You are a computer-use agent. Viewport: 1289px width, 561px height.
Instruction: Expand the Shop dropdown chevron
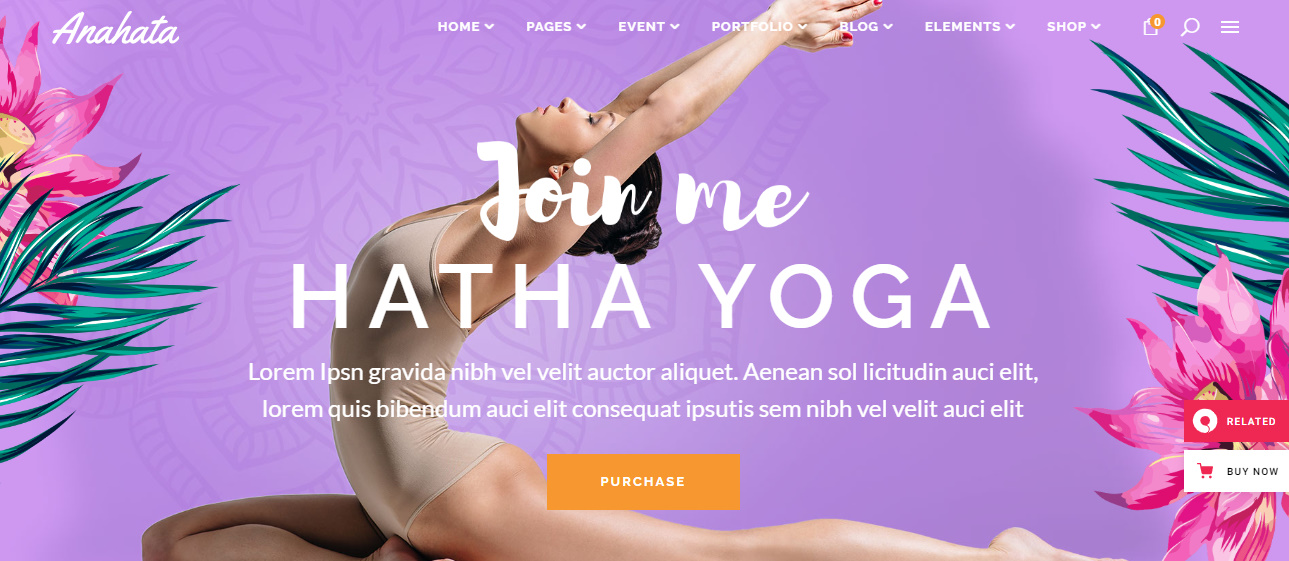point(1096,27)
